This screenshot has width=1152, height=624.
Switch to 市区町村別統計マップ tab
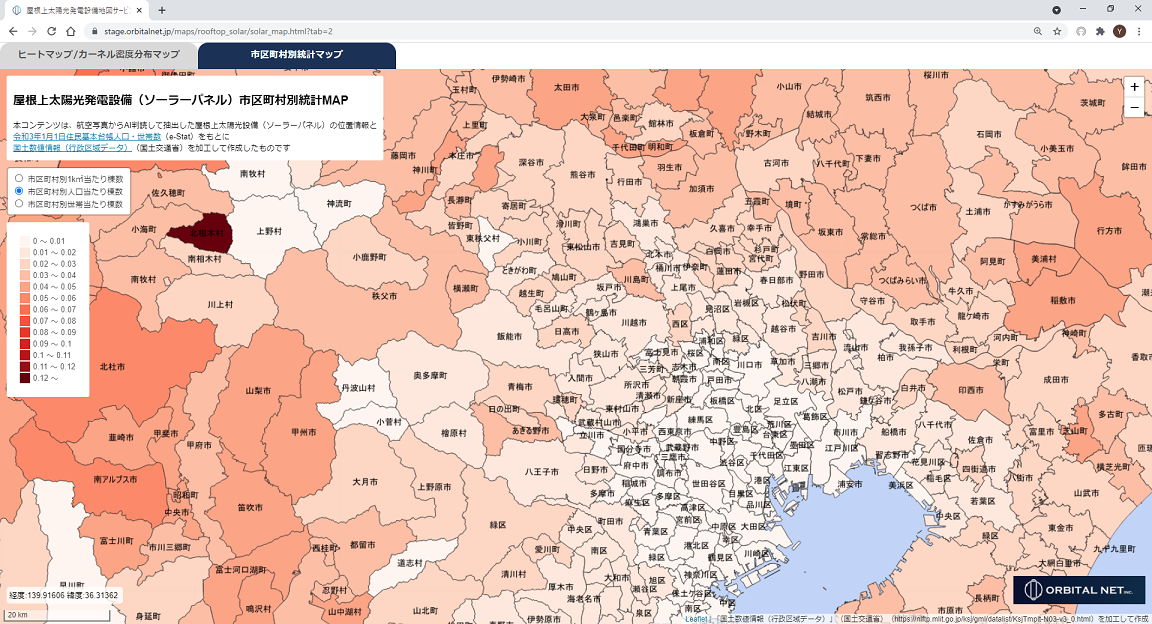[x=296, y=55]
